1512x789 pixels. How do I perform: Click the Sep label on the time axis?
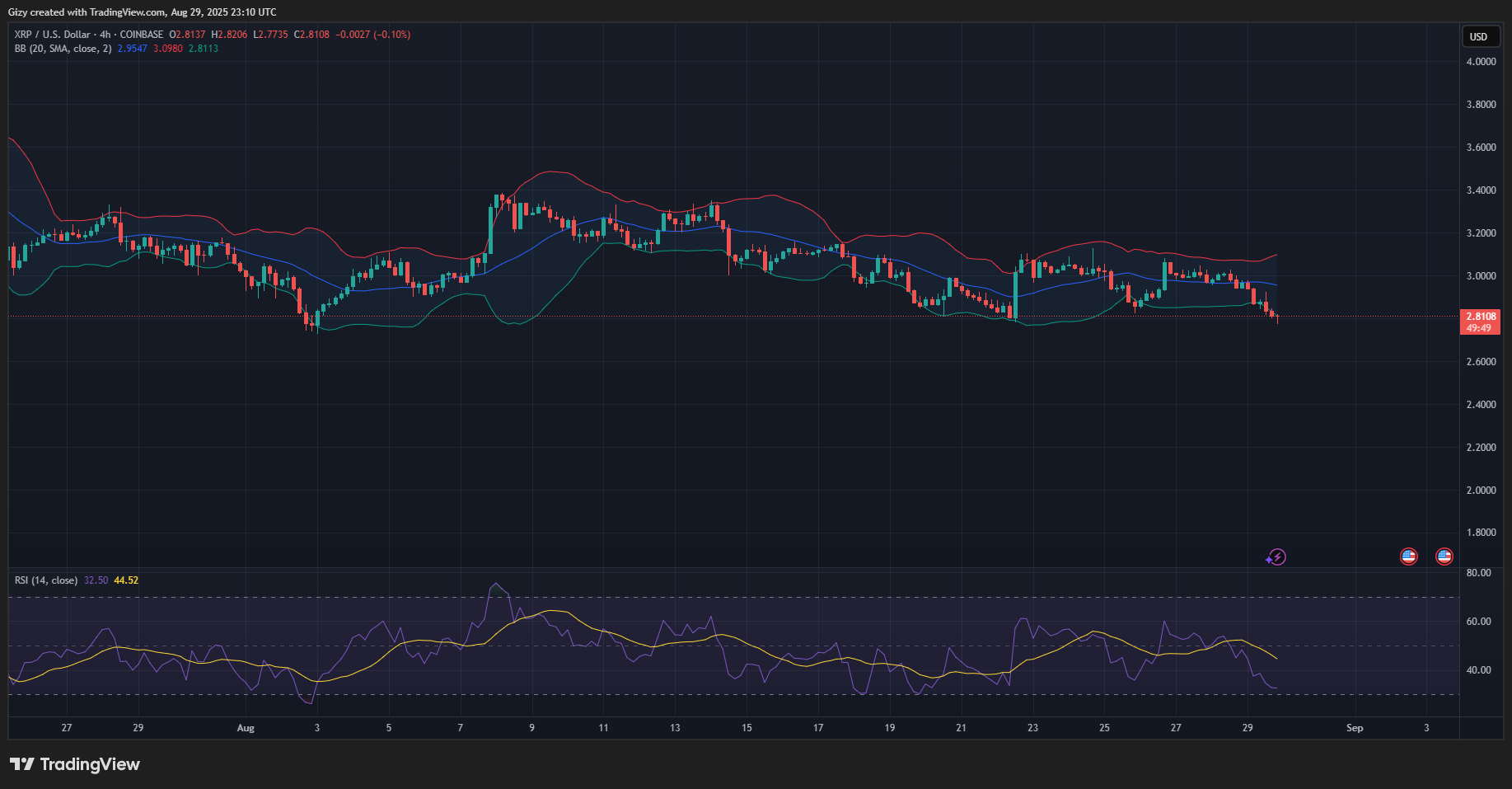pos(1355,728)
